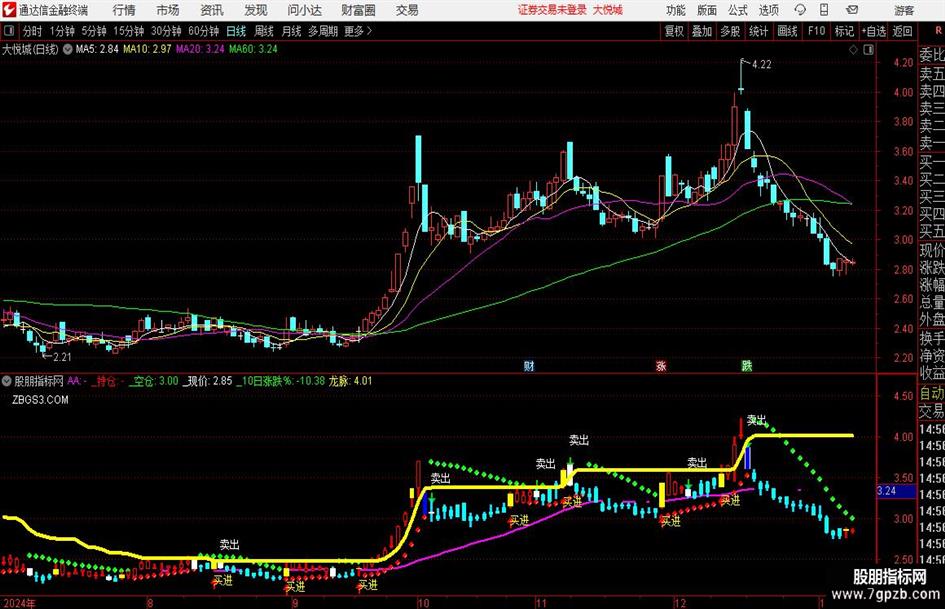Viewport: 945px width, 609px height.
Task: Click the 自动 label in right panel
Action: click(x=932, y=393)
